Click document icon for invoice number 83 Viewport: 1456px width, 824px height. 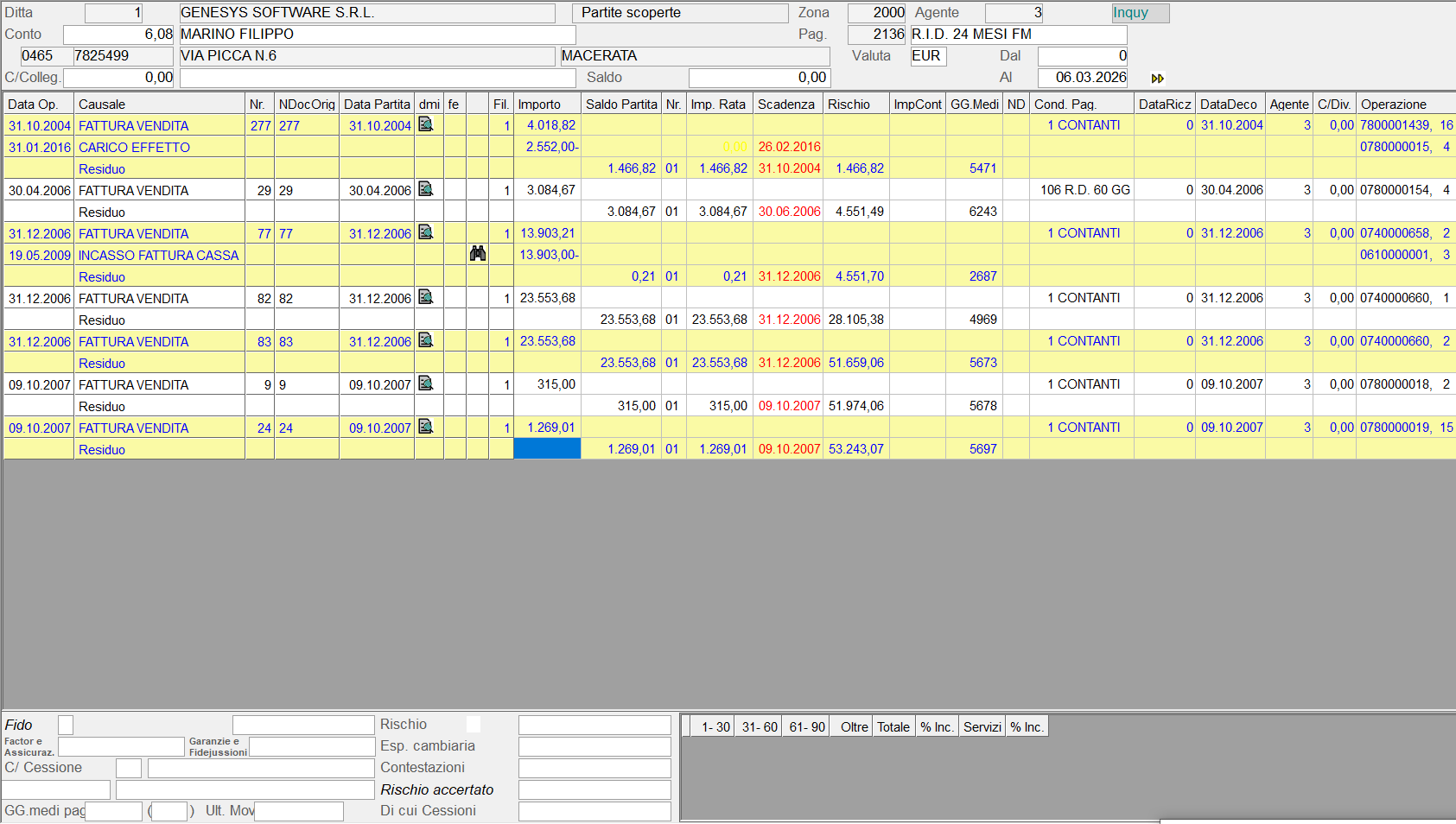[425, 340]
